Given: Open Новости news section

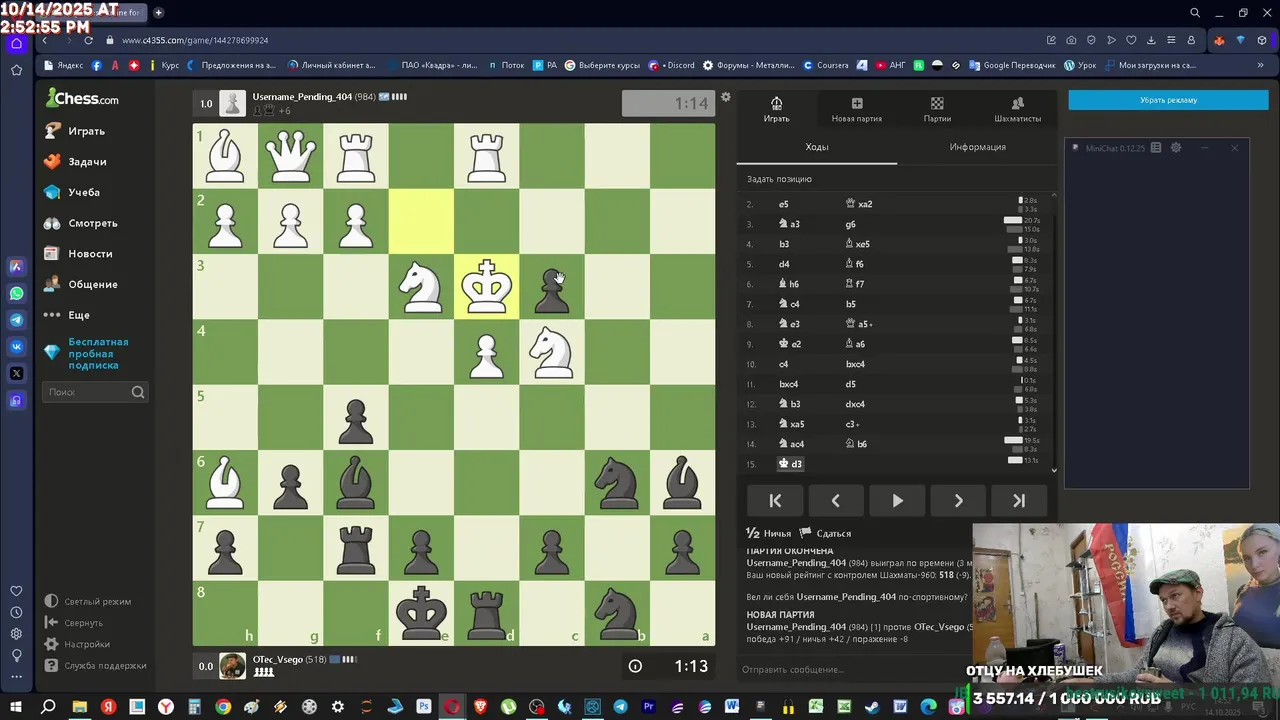Looking at the screenshot, I should 79,254.
